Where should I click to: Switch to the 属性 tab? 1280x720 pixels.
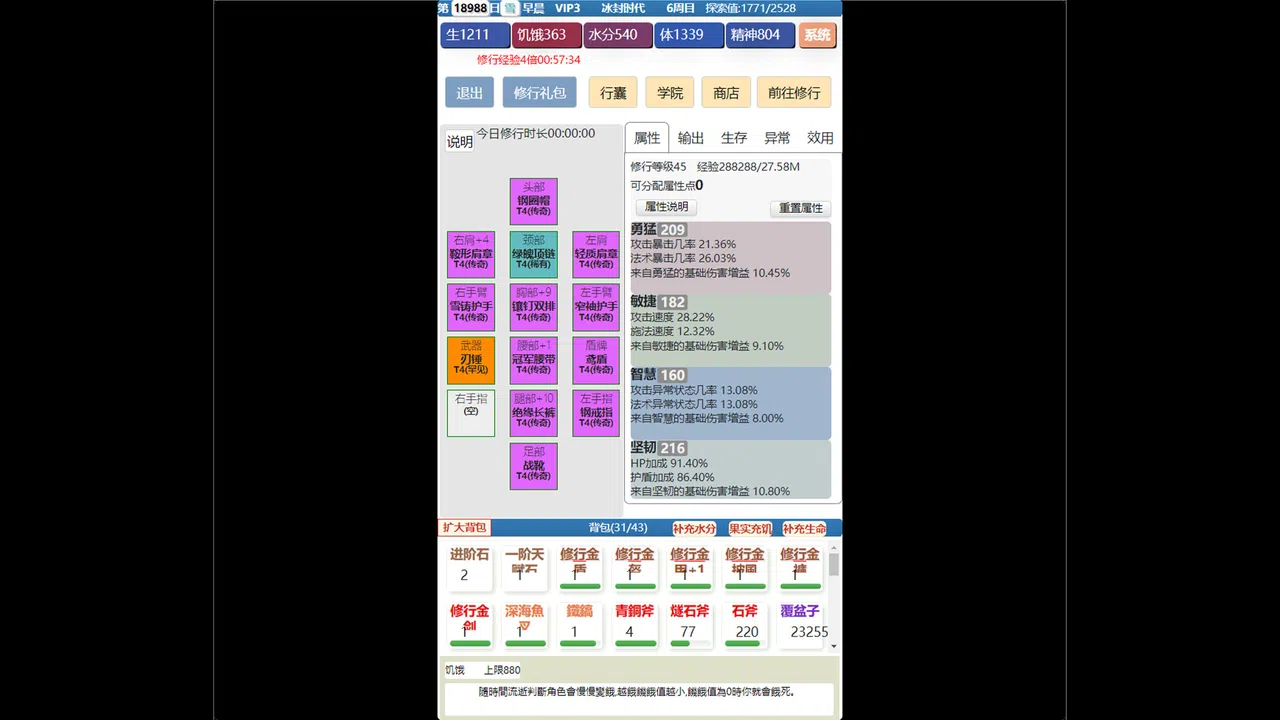point(647,138)
